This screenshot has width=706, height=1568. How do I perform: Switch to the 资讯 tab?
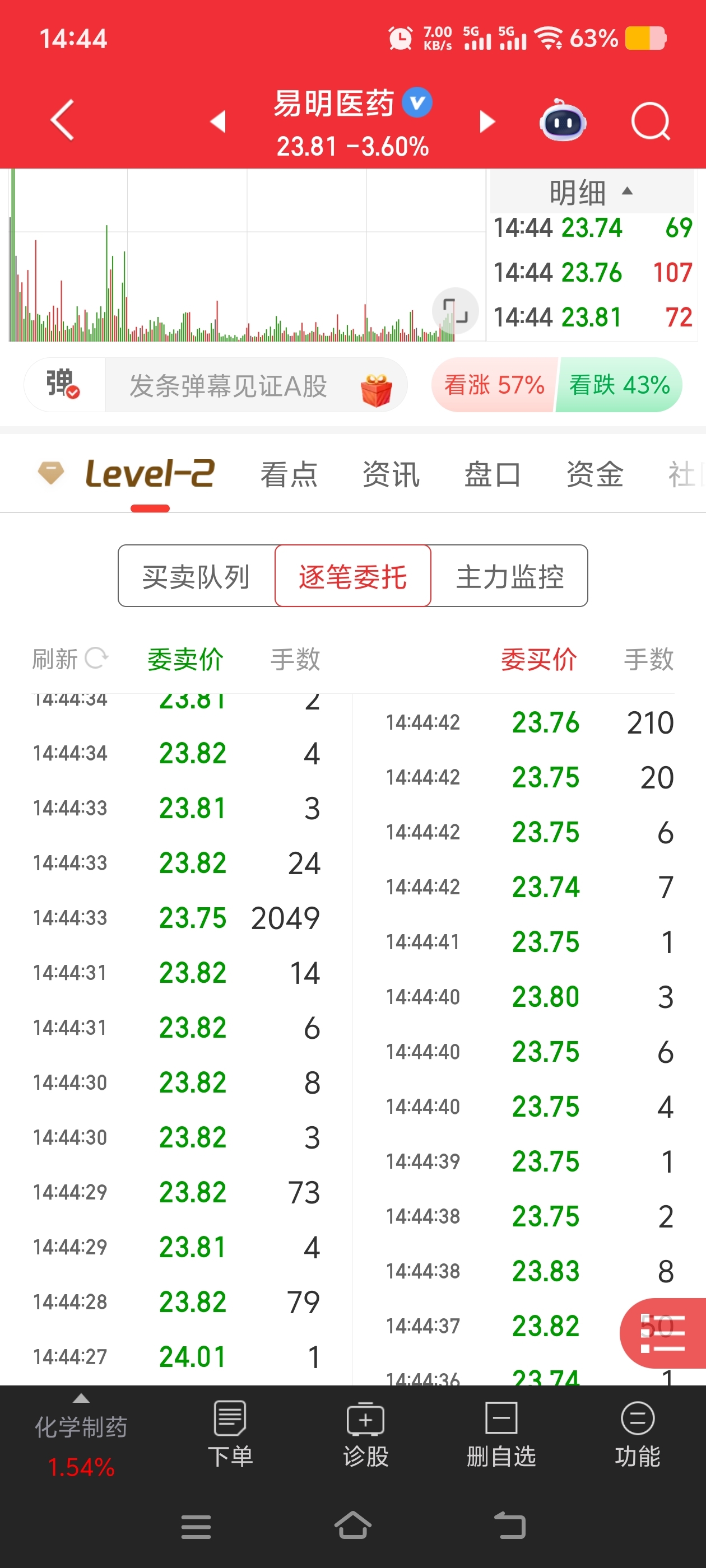[x=391, y=474]
